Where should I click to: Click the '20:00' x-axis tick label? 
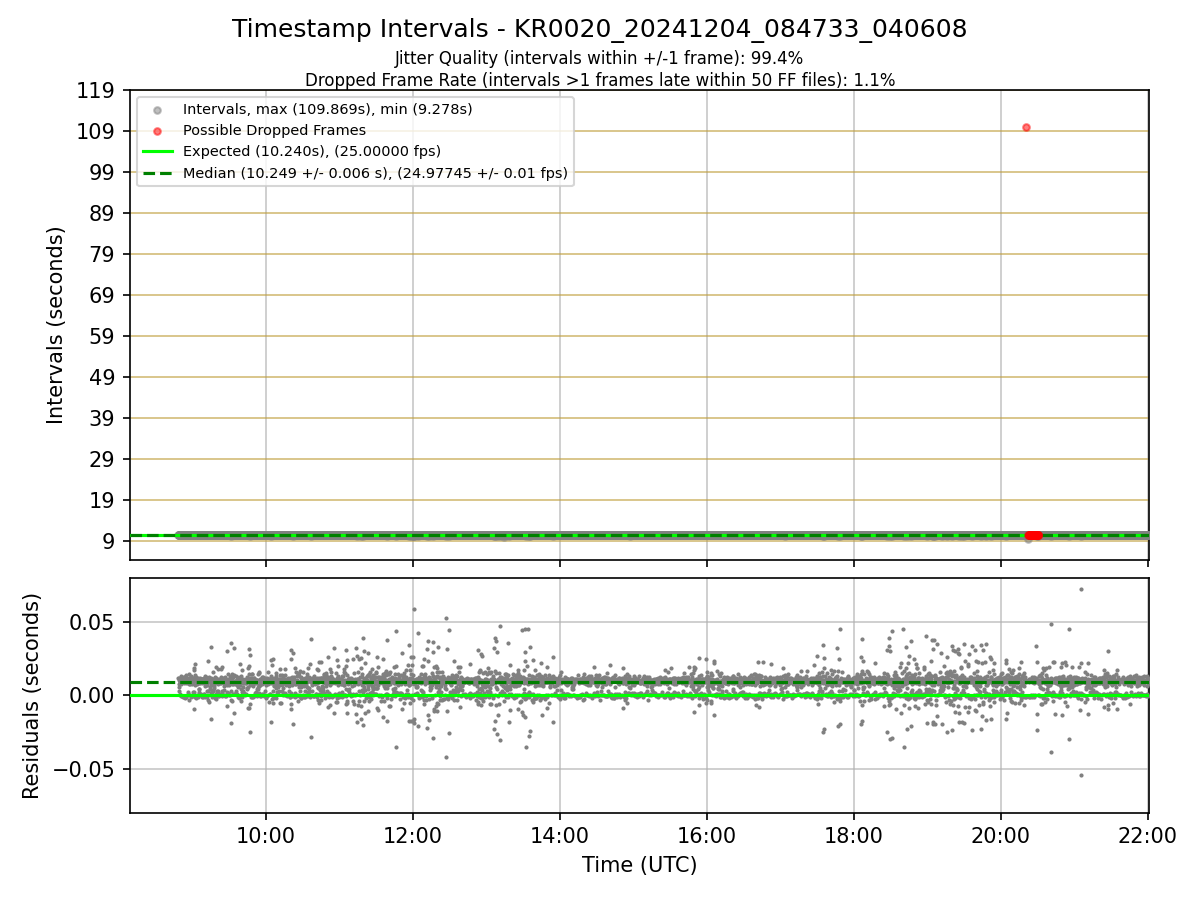pyautogui.click(x=1001, y=837)
